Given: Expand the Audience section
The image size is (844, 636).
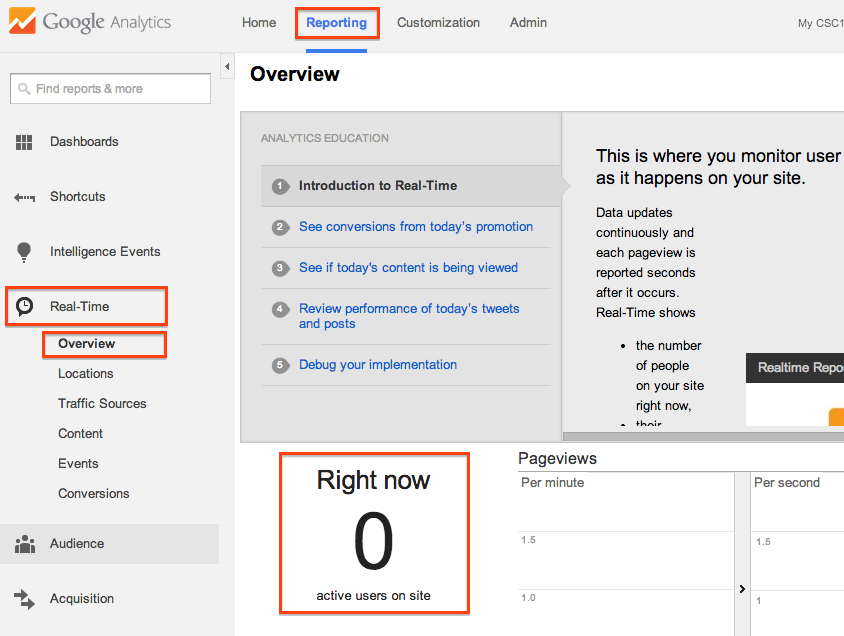Looking at the screenshot, I should (x=77, y=544).
